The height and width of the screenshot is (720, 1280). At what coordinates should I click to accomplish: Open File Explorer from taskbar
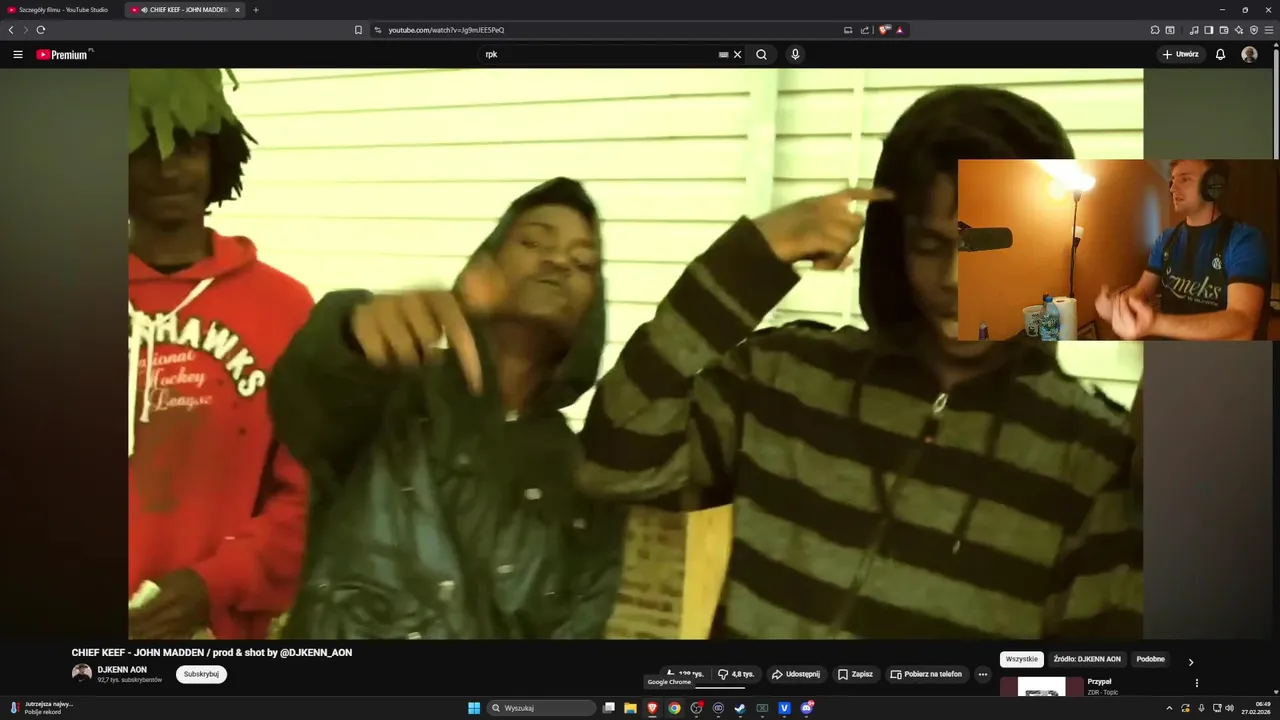tap(630, 708)
